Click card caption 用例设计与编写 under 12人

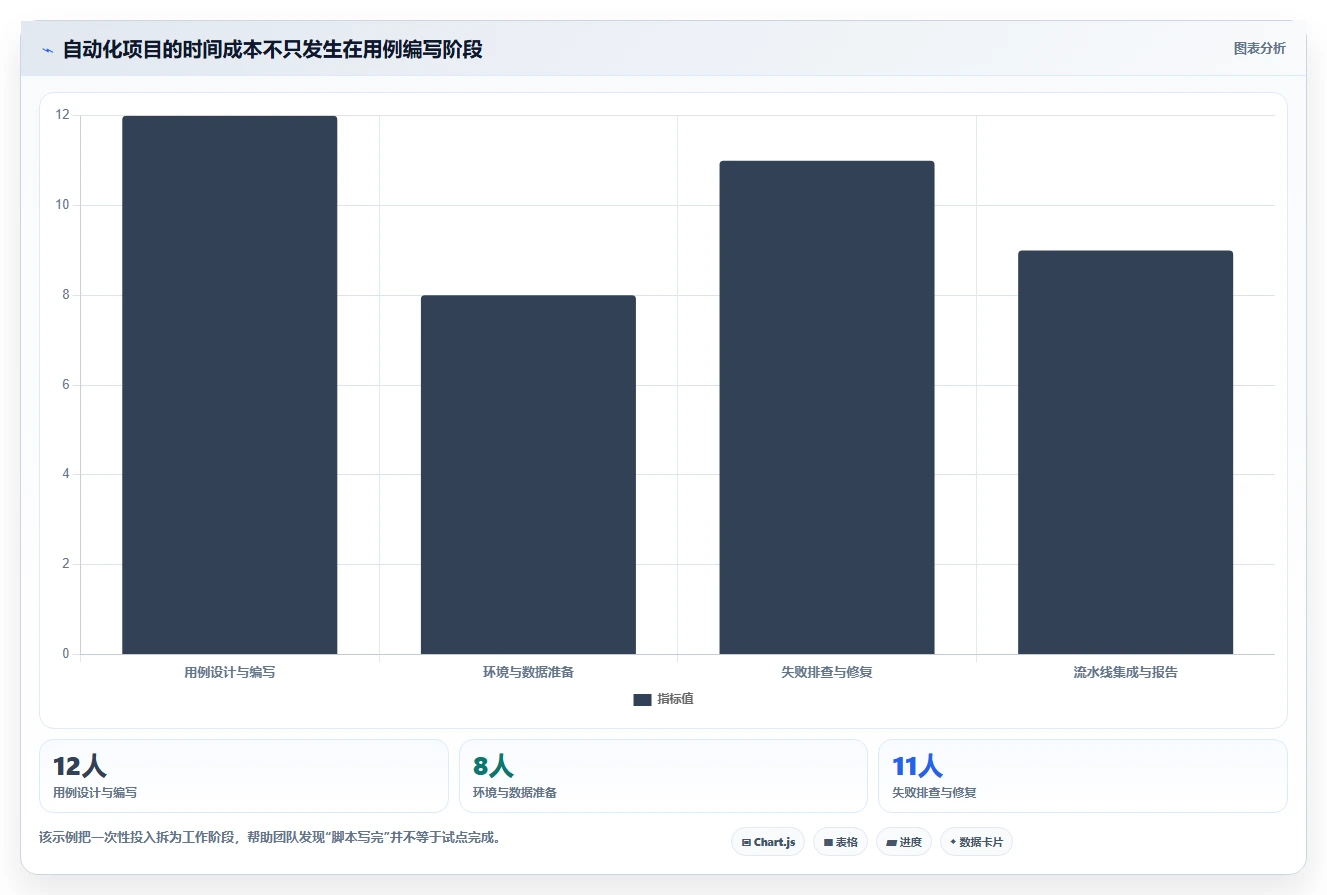point(95,793)
